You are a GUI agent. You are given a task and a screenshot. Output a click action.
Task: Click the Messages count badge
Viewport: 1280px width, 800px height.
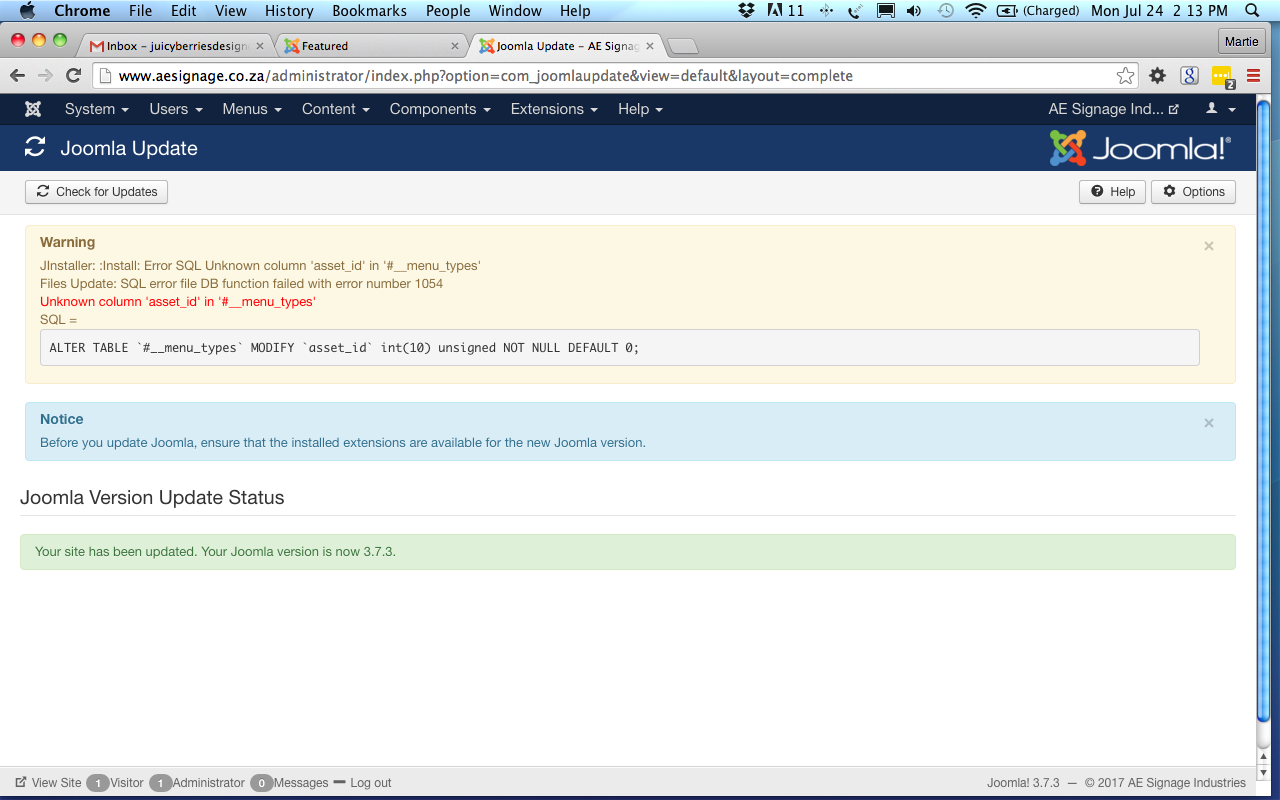[261, 783]
